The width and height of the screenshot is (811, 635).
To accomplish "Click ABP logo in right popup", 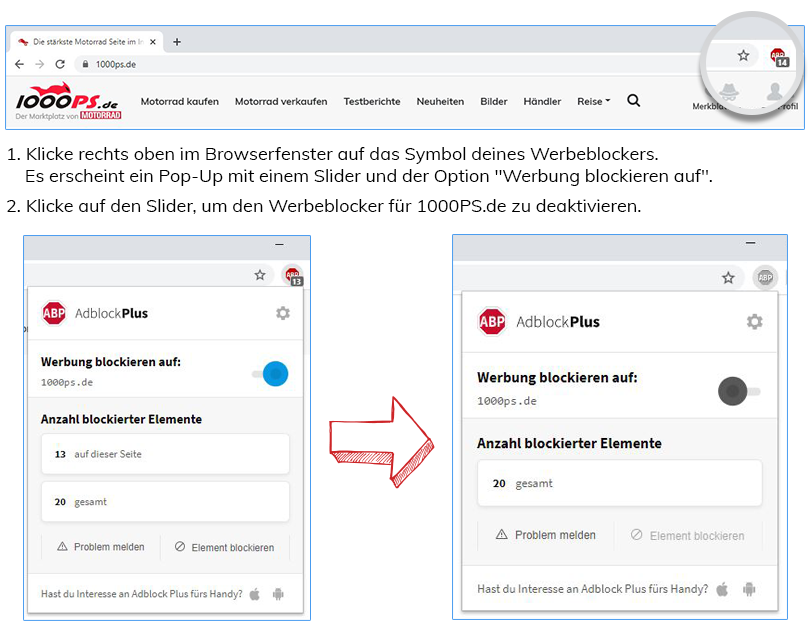I will point(492,322).
